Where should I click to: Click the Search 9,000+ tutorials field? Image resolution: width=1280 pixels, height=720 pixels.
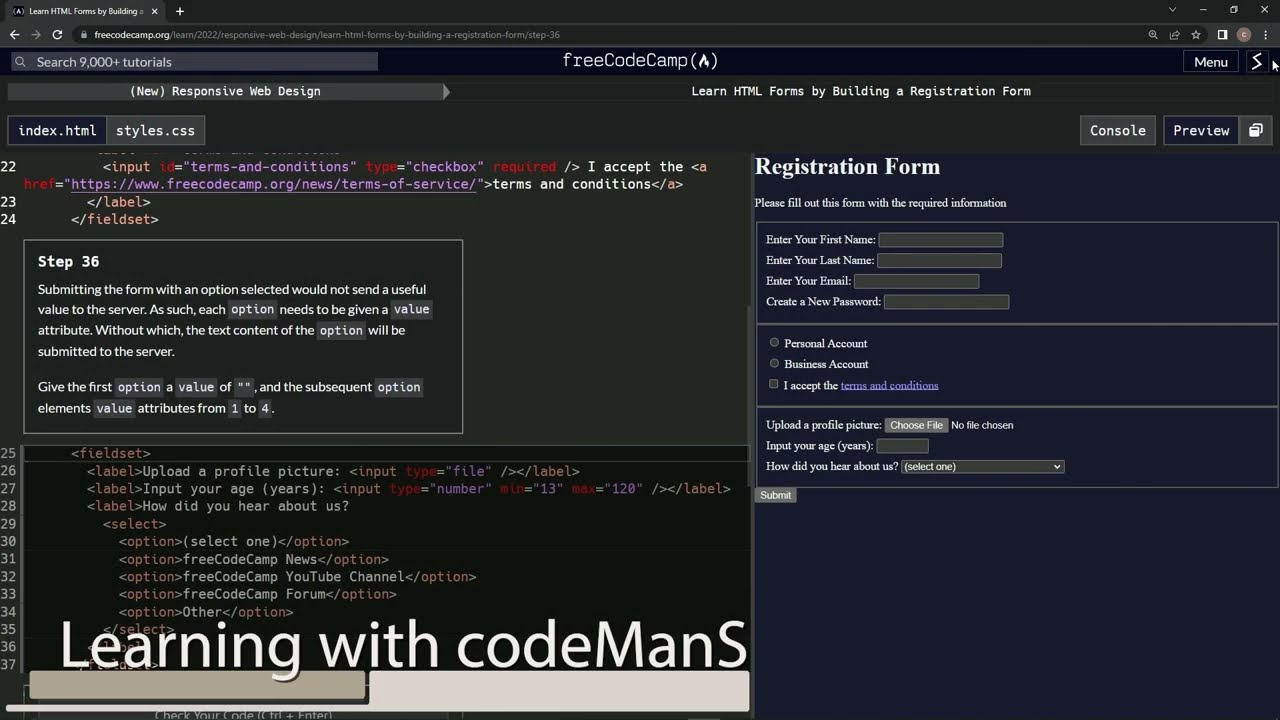(194, 62)
